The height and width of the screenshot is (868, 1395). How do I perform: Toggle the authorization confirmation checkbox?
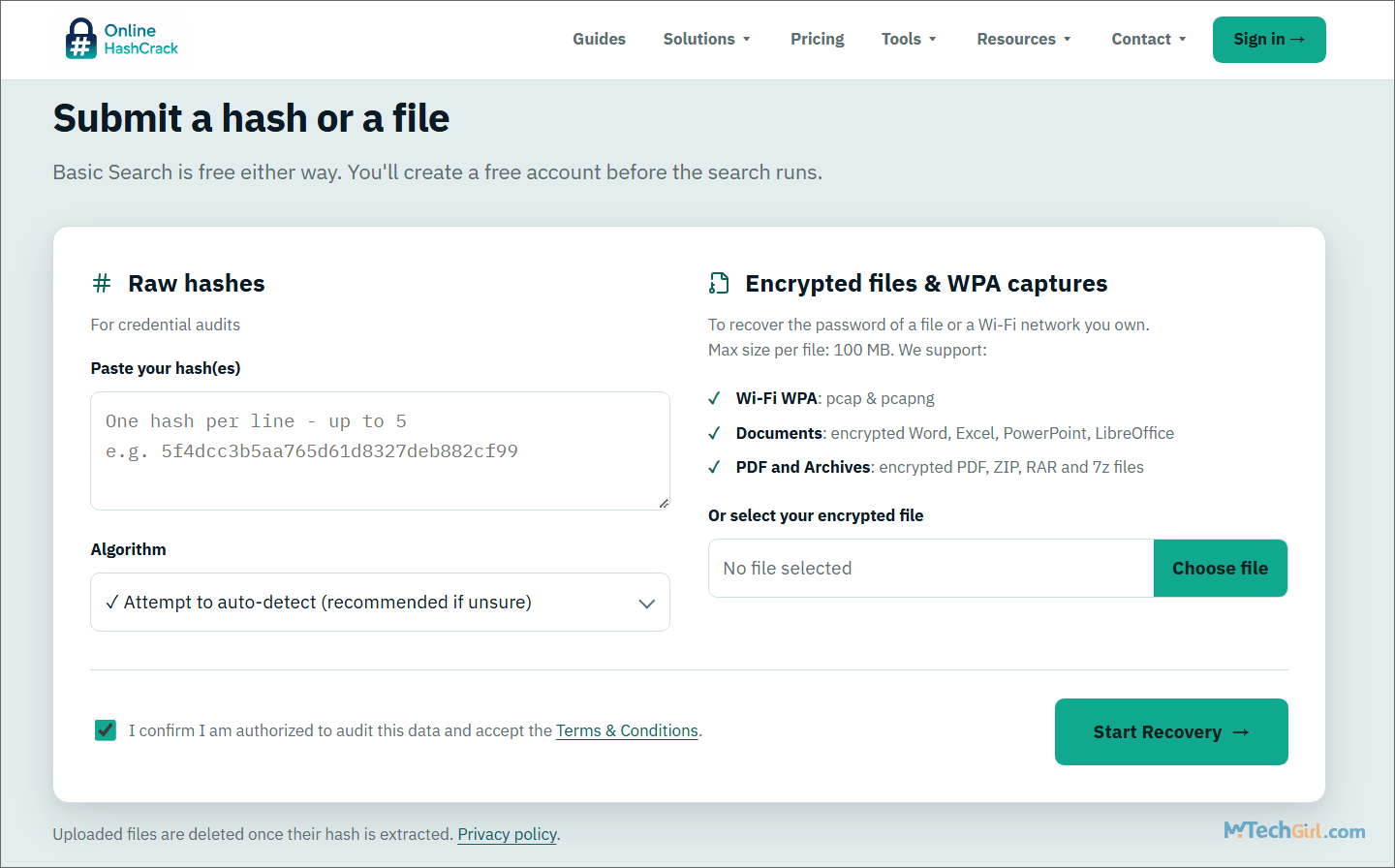pyautogui.click(x=106, y=730)
